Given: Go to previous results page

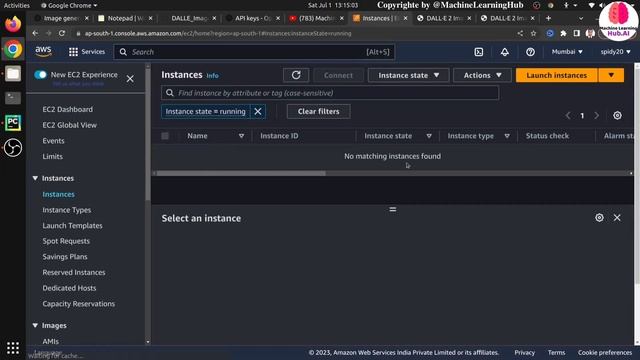Looking at the screenshot, I should pyautogui.click(x=568, y=116).
